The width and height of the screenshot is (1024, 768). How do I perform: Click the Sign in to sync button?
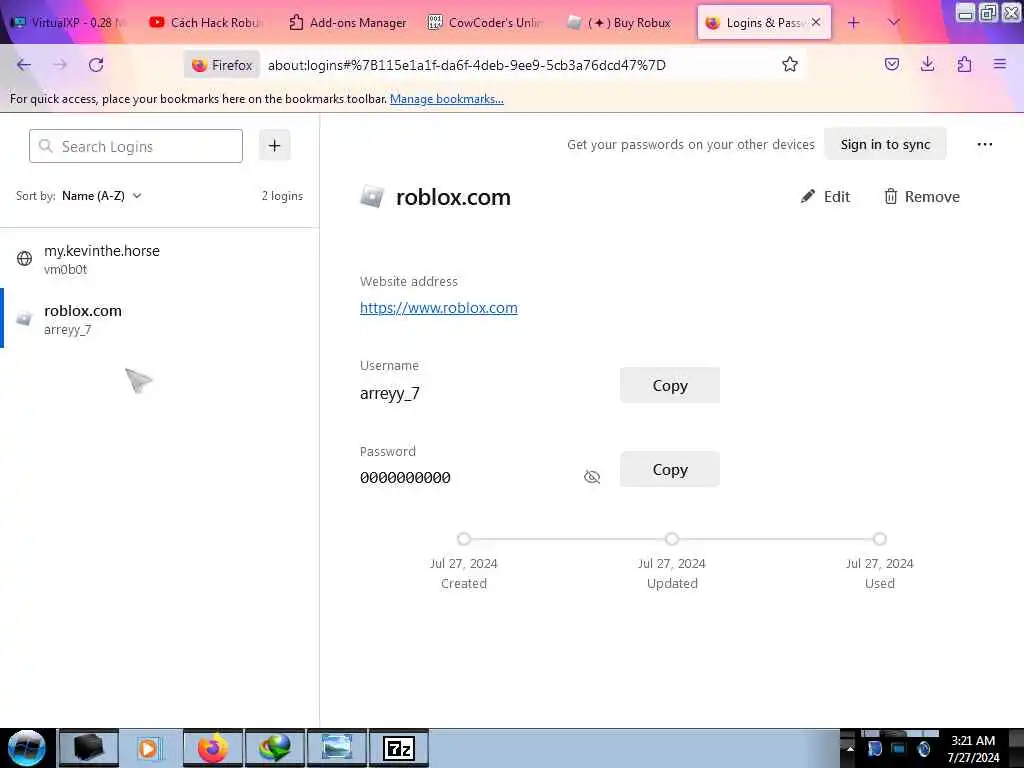(x=885, y=144)
